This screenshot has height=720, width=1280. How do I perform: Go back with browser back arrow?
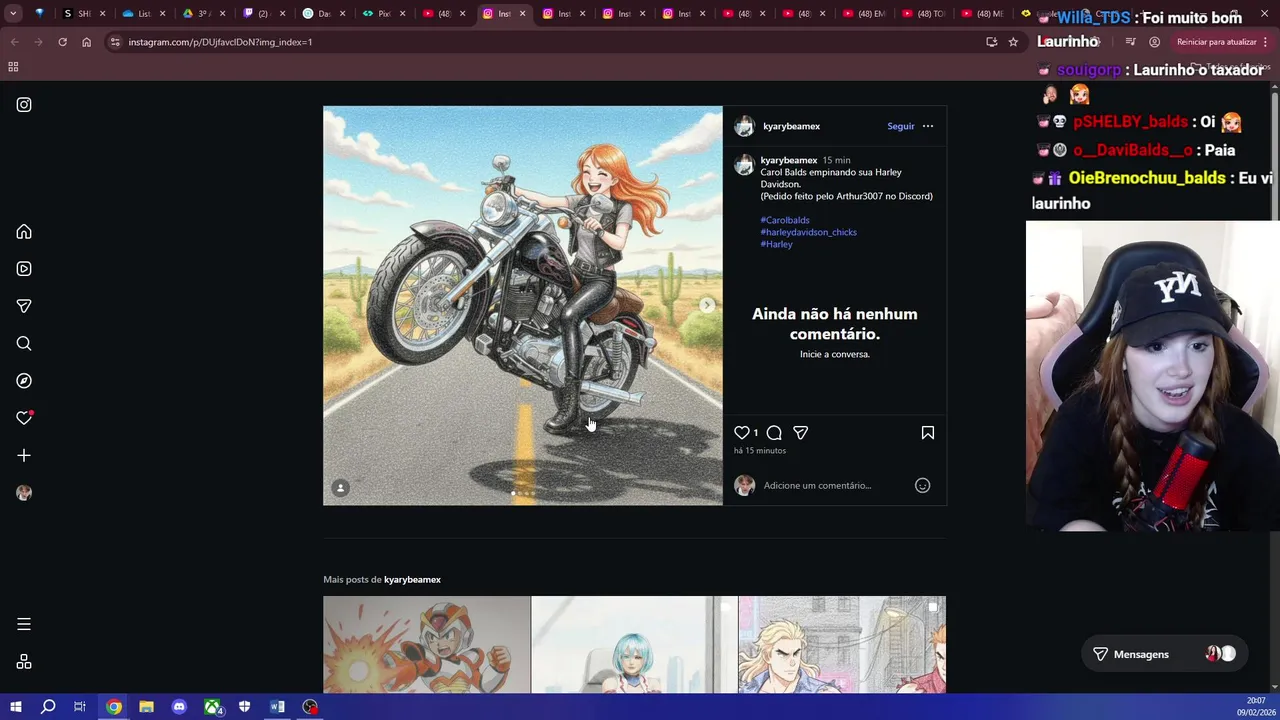[x=14, y=42]
